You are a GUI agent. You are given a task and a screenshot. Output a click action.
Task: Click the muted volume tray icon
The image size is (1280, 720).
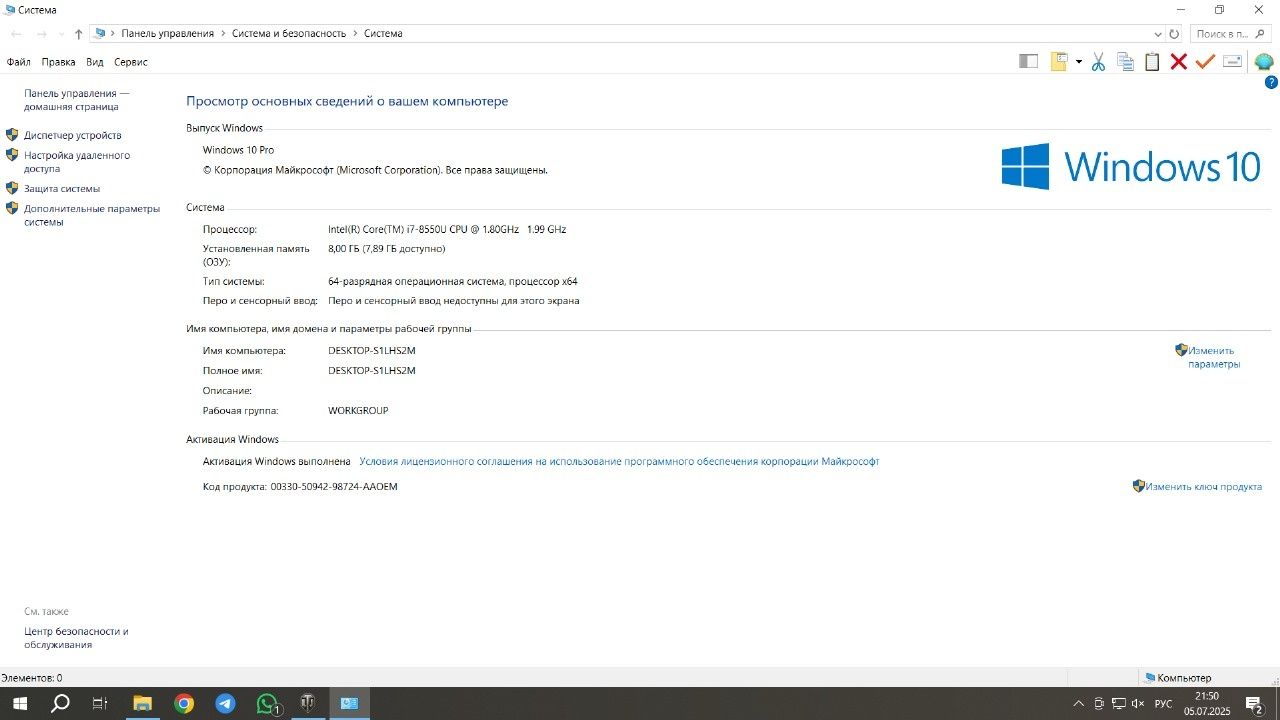click(1139, 704)
